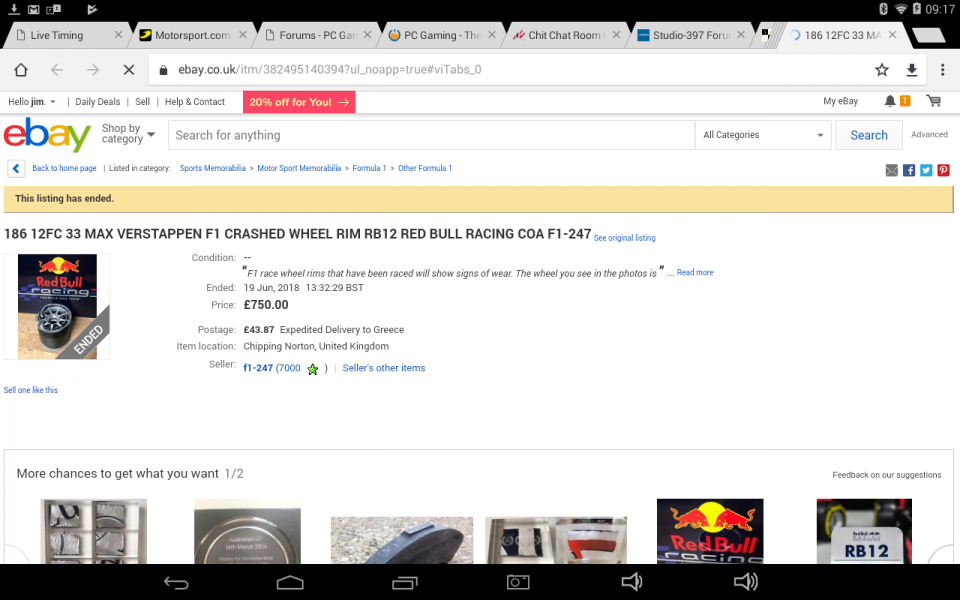Close the Chit Chat Room tab

click(x=616, y=35)
